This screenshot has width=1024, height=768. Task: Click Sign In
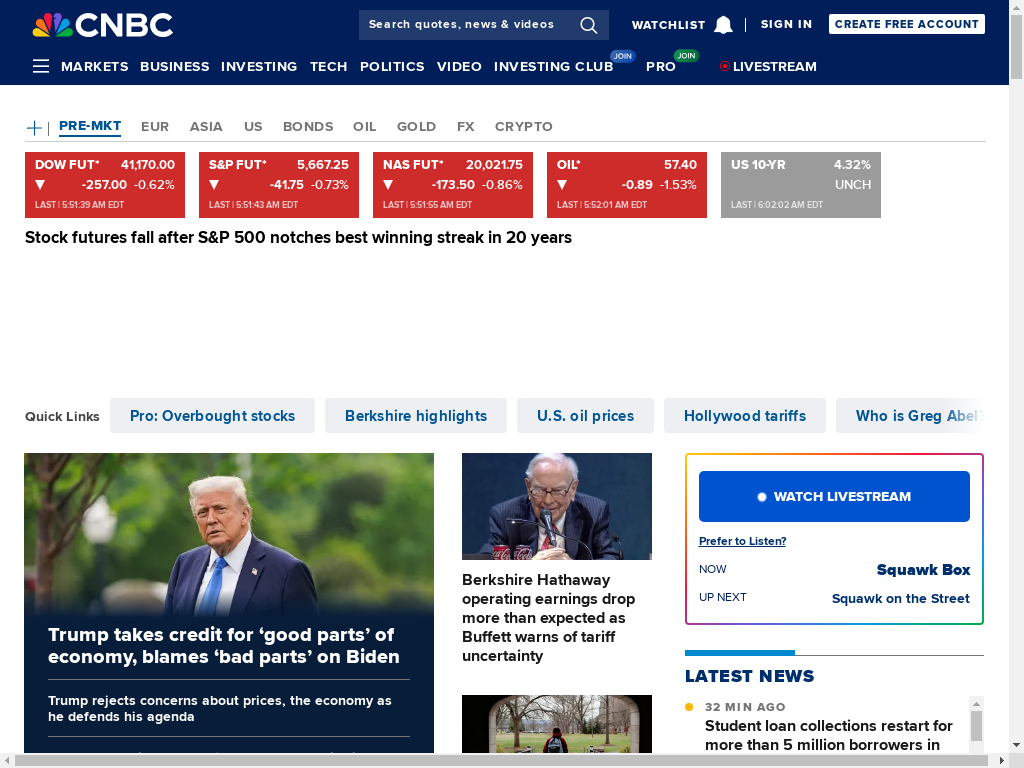[x=786, y=24]
